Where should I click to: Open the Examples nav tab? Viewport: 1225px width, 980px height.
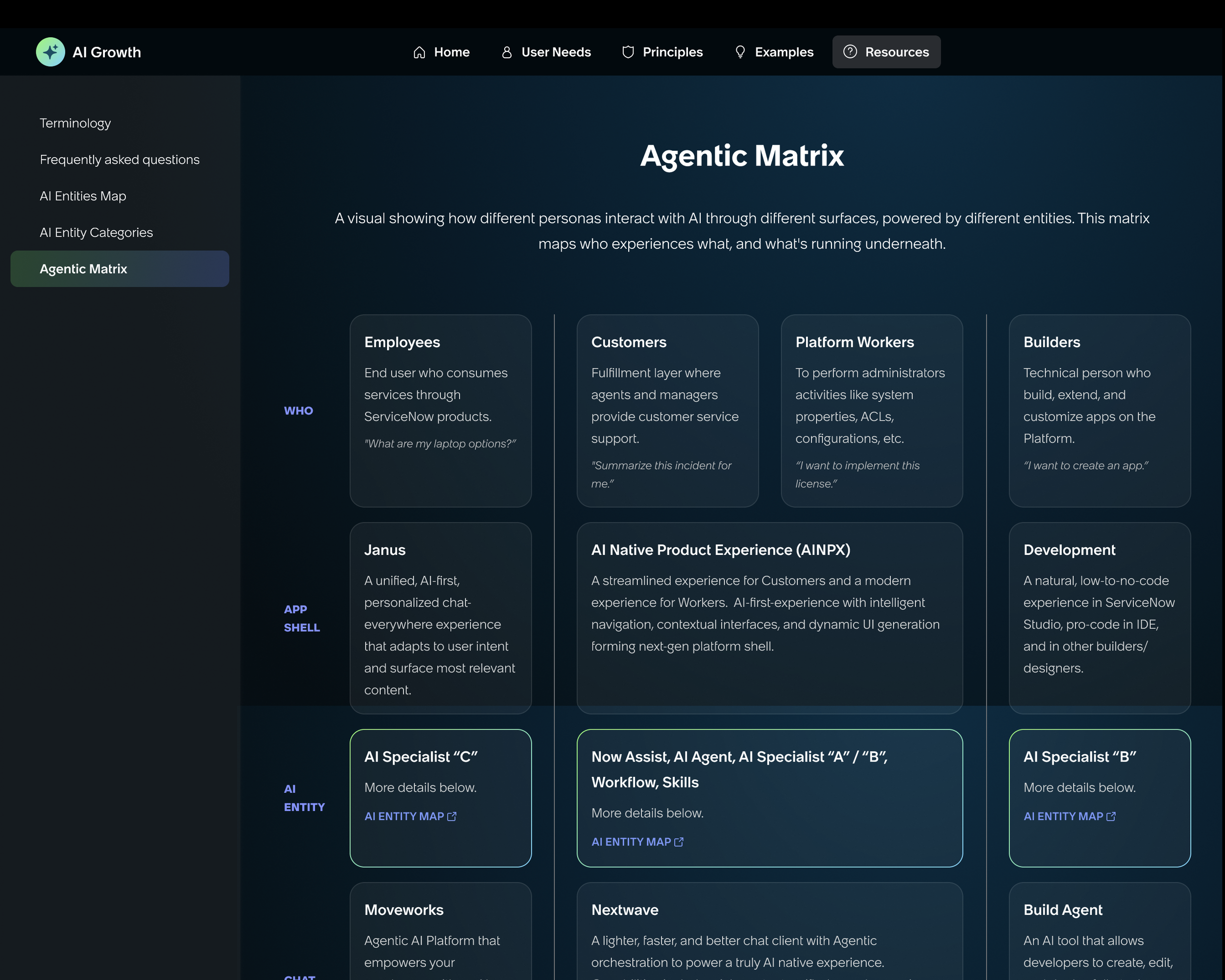coord(784,52)
